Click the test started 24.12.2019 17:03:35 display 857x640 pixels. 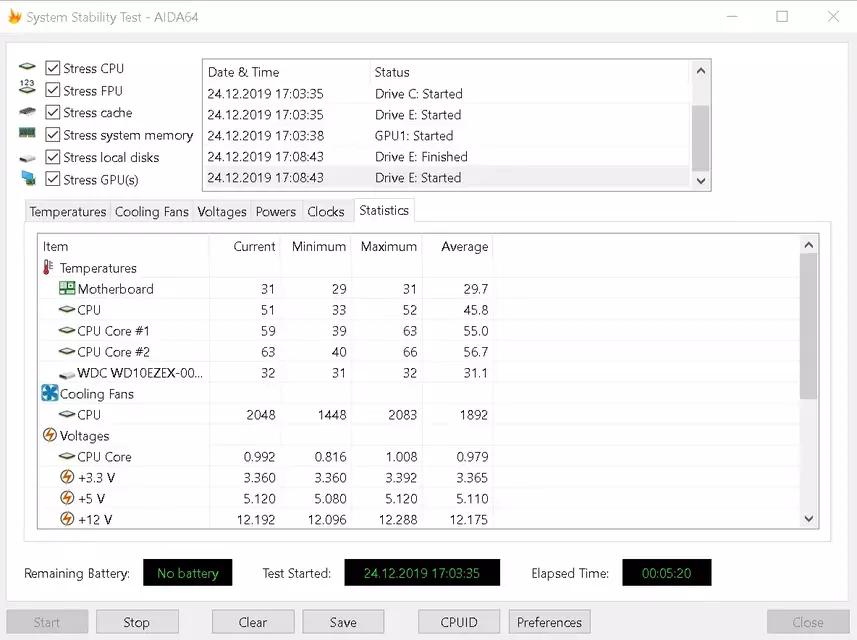pos(422,573)
